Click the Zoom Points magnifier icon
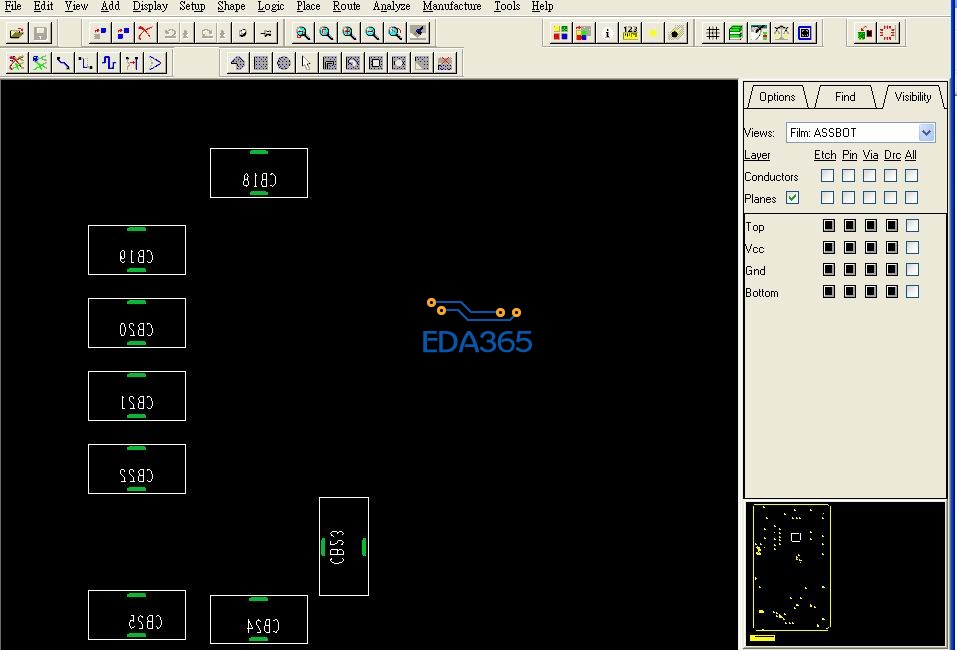The height and width of the screenshot is (650, 957). tap(302, 33)
